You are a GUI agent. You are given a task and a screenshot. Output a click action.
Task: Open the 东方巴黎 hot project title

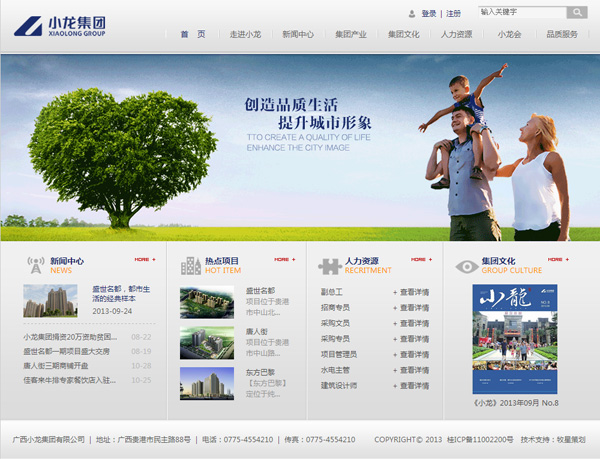pos(260,372)
